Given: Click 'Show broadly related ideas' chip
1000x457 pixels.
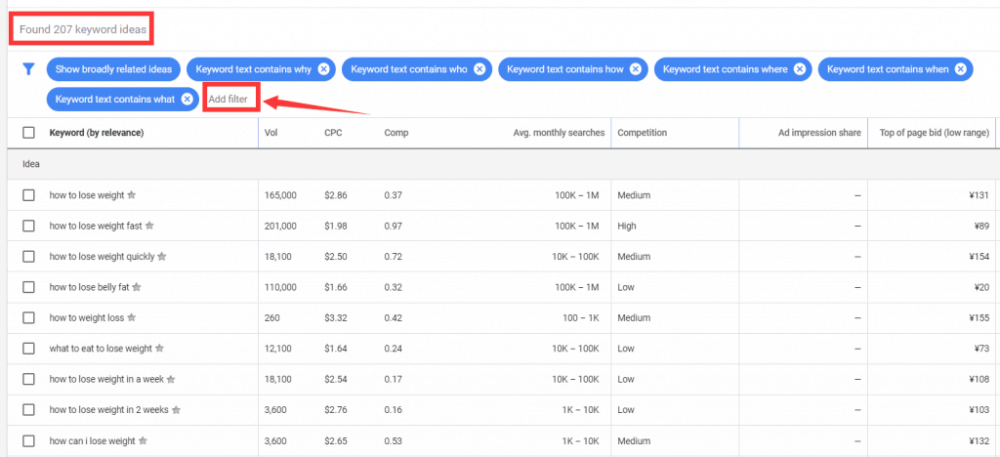Looking at the screenshot, I should point(115,69).
